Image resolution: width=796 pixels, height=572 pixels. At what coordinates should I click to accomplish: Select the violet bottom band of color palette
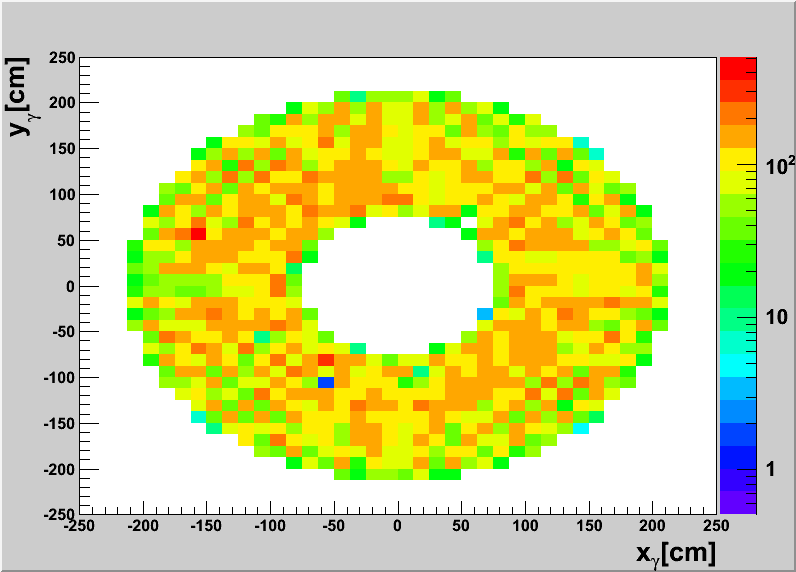(738, 502)
